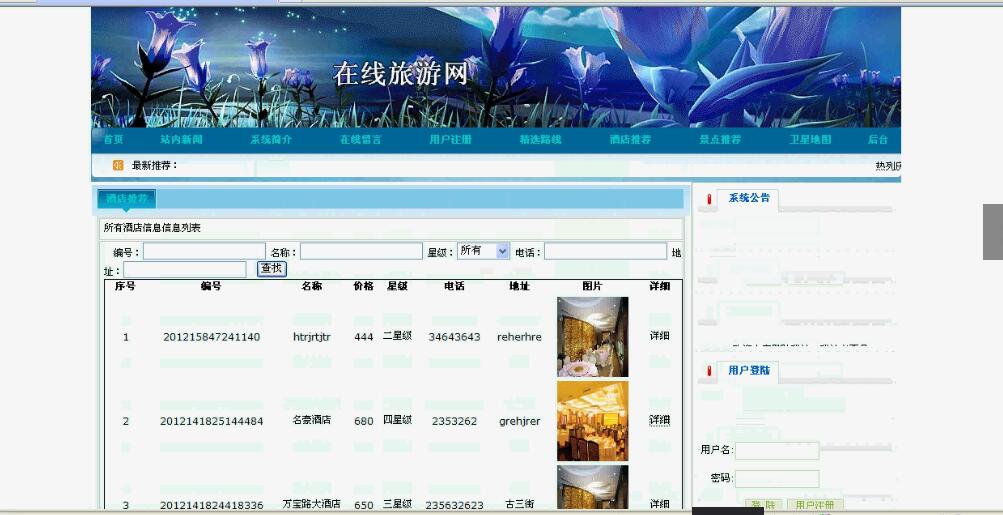The image size is (1003, 515).
Task: Focus the 电话 search input field
Action: [x=605, y=251]
